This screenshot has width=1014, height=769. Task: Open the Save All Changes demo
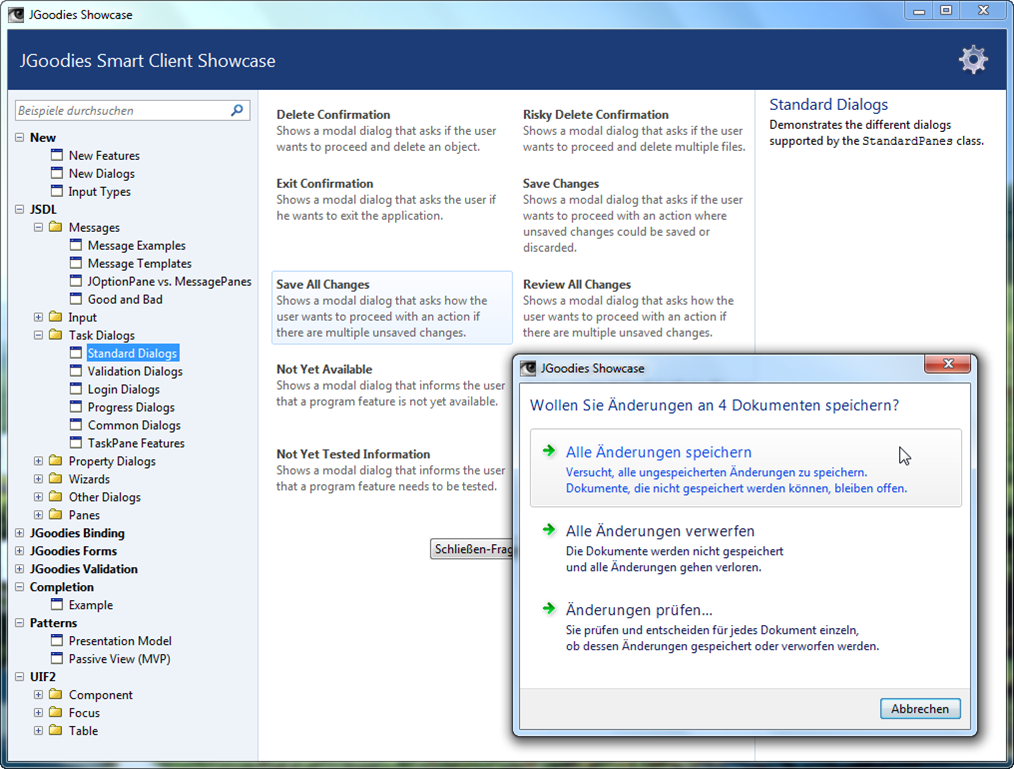(392, 308)
